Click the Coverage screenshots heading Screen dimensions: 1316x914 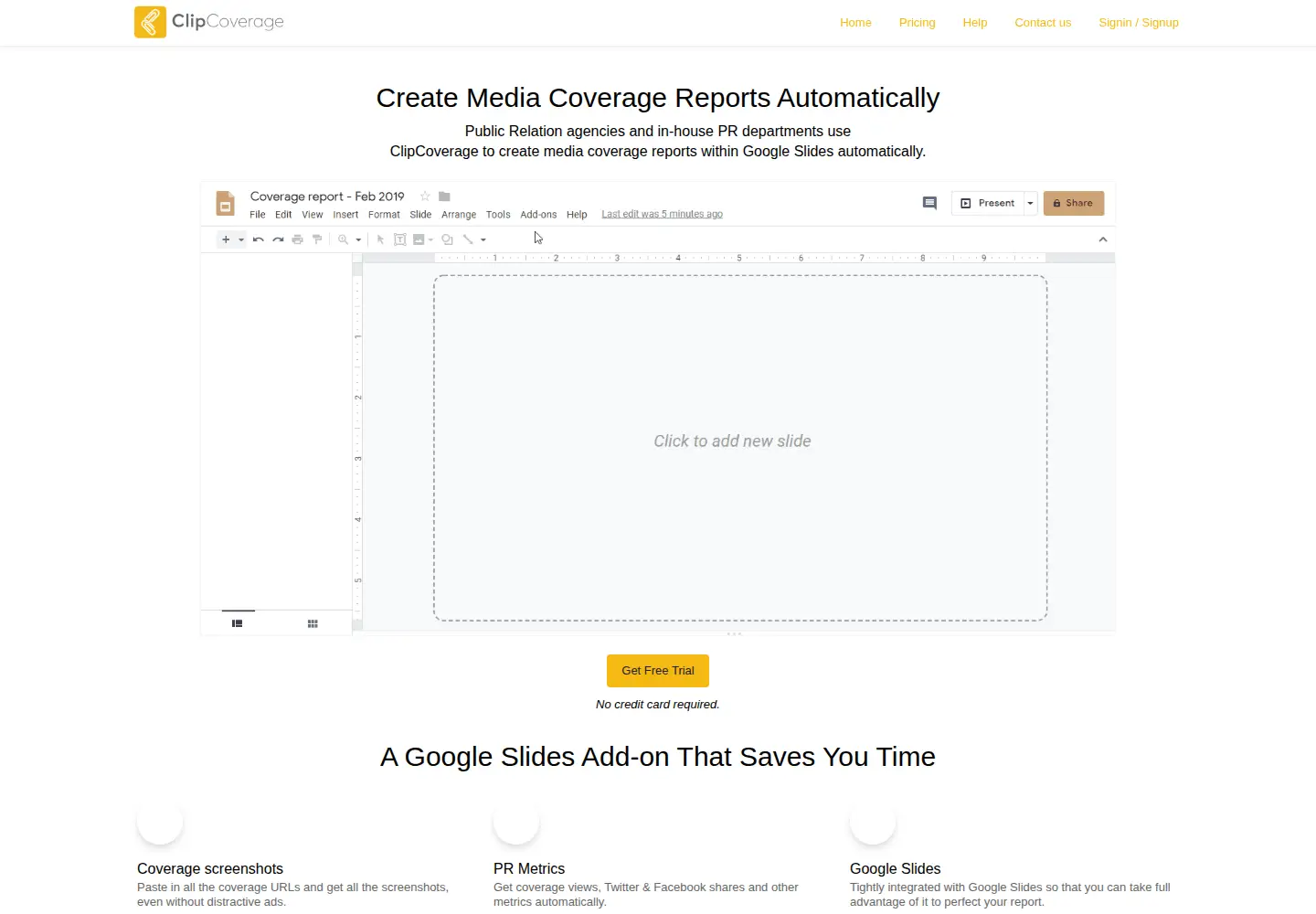[210, 868]
